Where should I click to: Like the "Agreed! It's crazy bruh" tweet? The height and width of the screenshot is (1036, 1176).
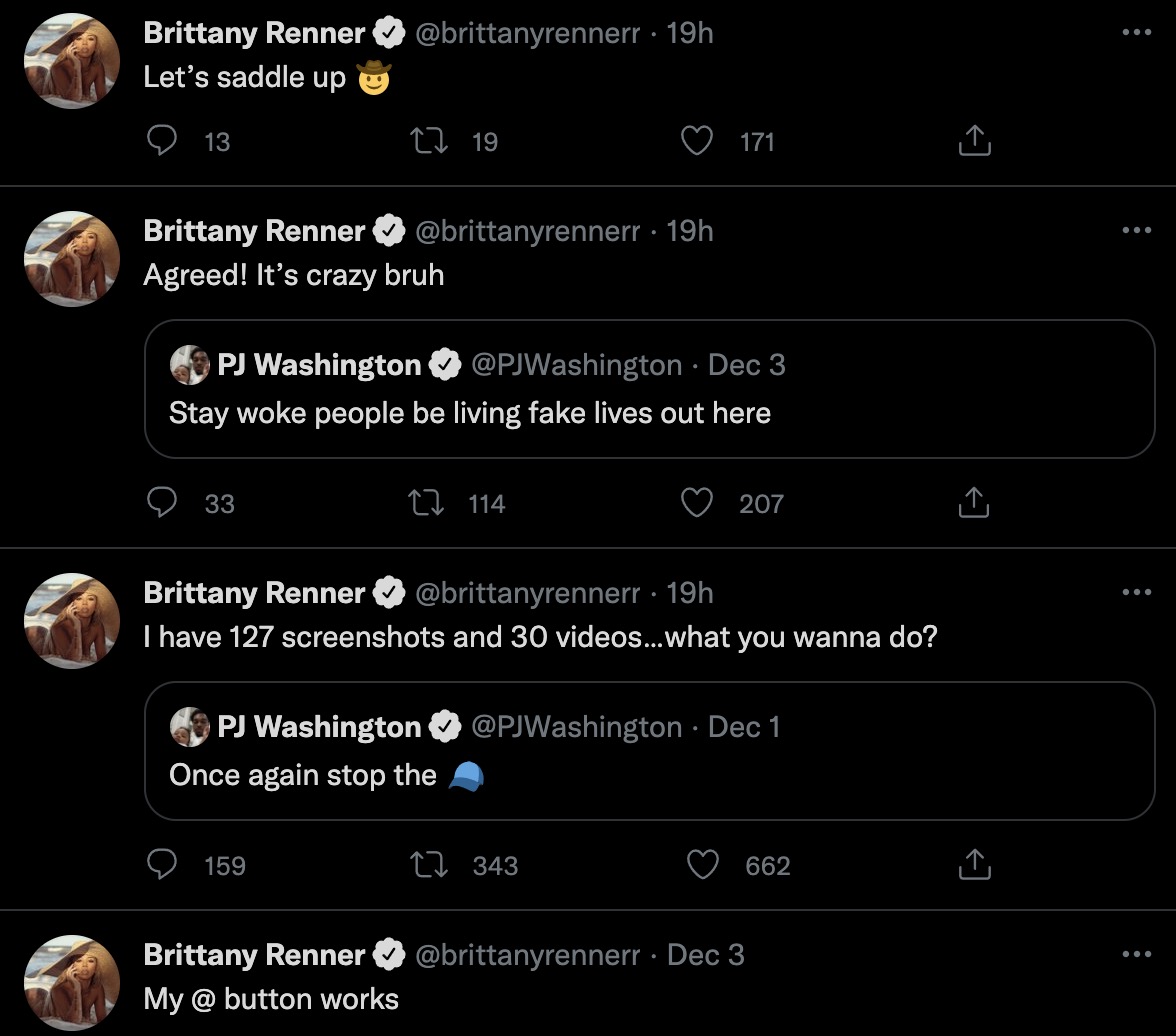[696, 503]
